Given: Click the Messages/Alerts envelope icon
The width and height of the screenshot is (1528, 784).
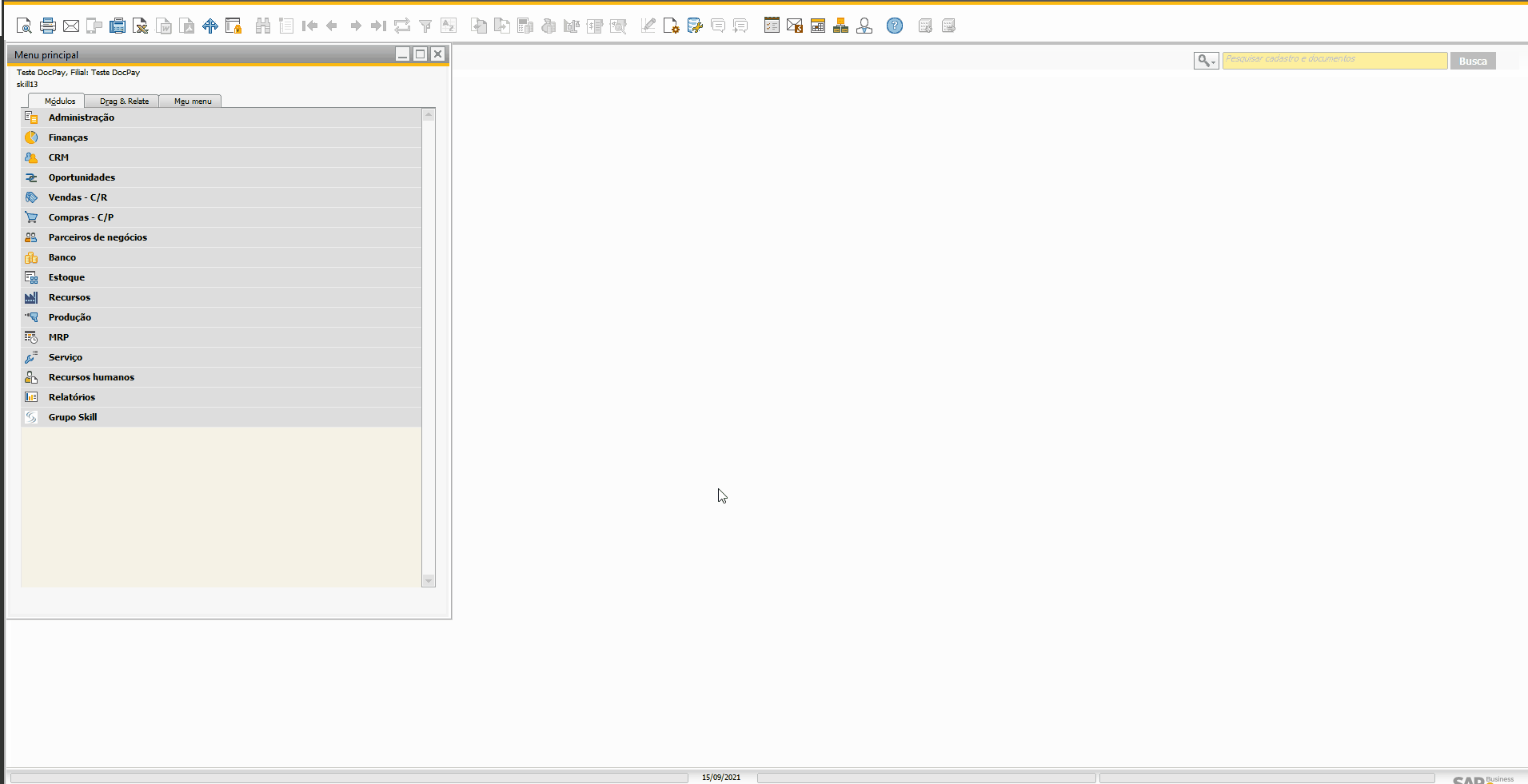Looking at the screenshot, I should pyautogui.click(x=795, y=26).
